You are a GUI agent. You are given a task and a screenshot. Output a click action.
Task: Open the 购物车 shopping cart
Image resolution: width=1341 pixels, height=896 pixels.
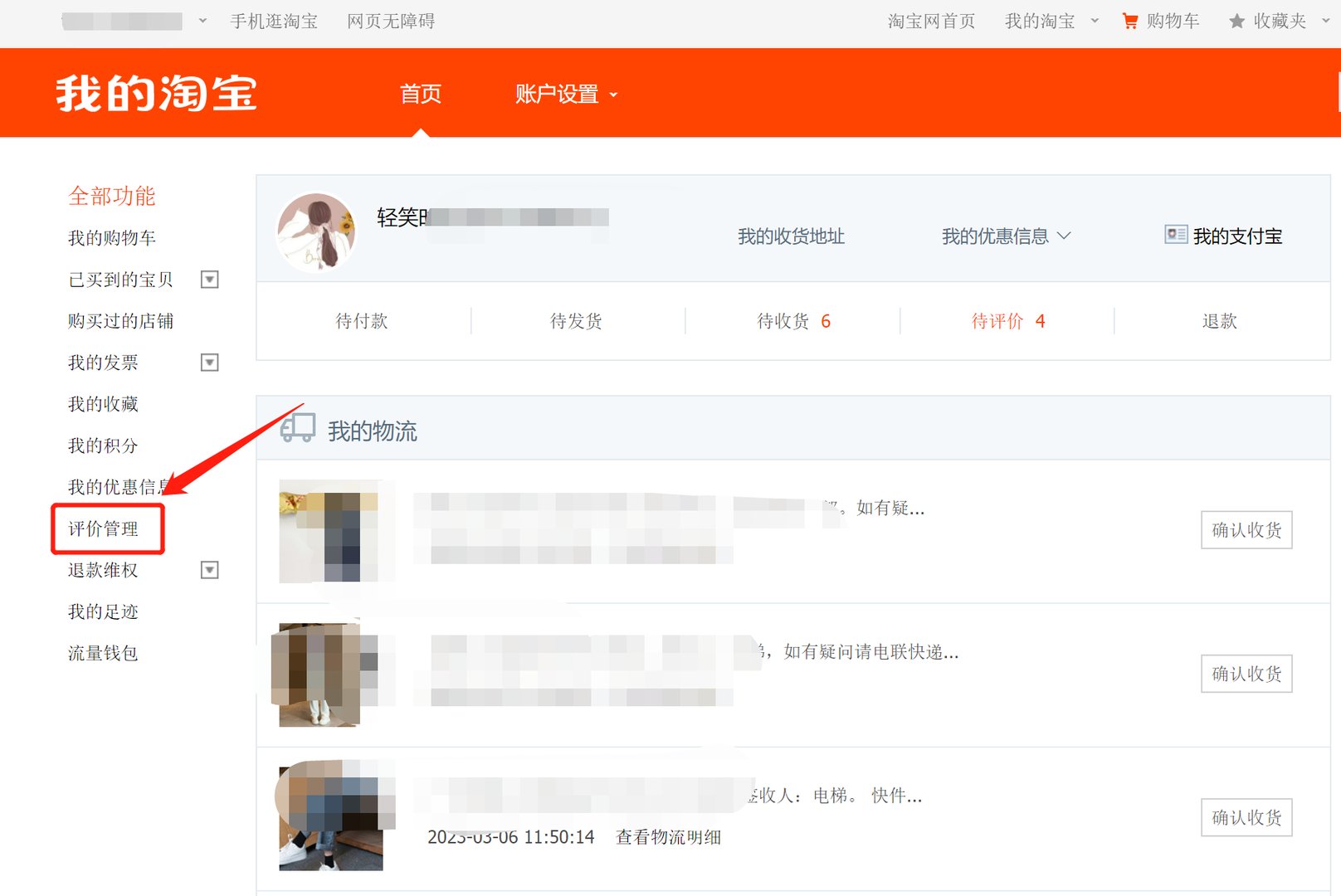tap(1160, 21)
